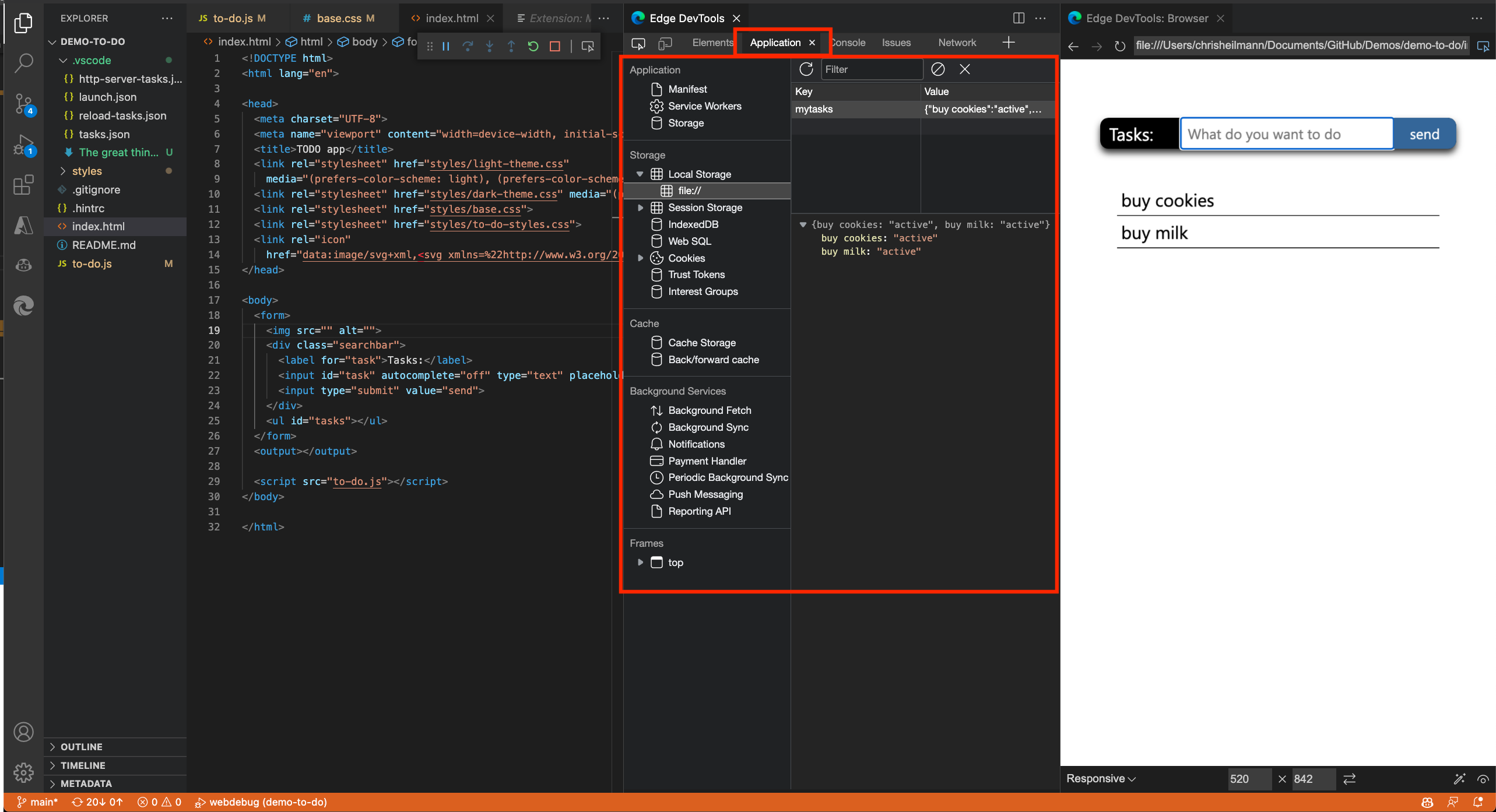Click the Manifest icon in Application sidebar
The width and height of the screenshot is (1496, 812).
click(656, 89)
